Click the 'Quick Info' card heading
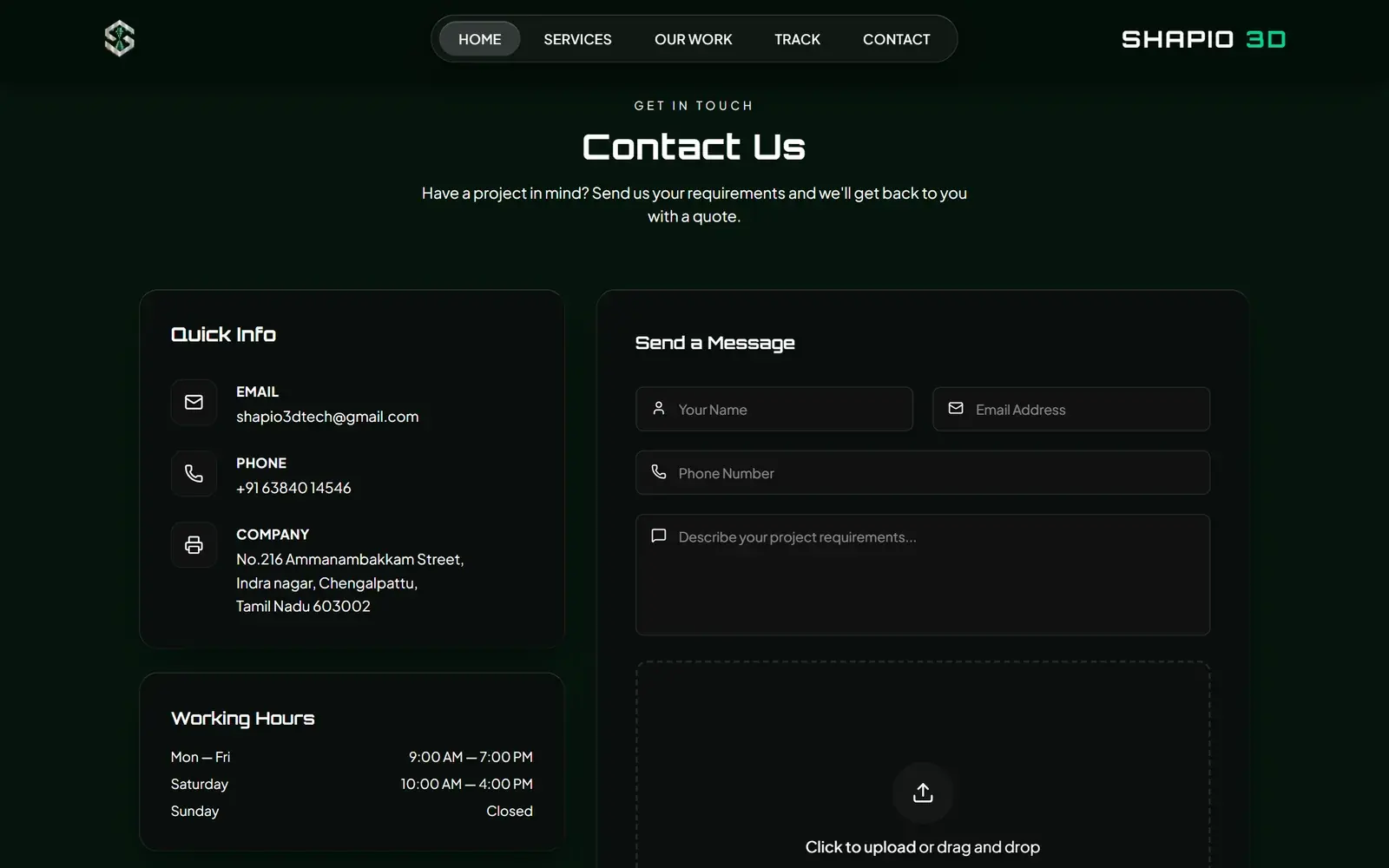Image resolution: width=1389 pixels, height=868 pixels. [223, 334]
